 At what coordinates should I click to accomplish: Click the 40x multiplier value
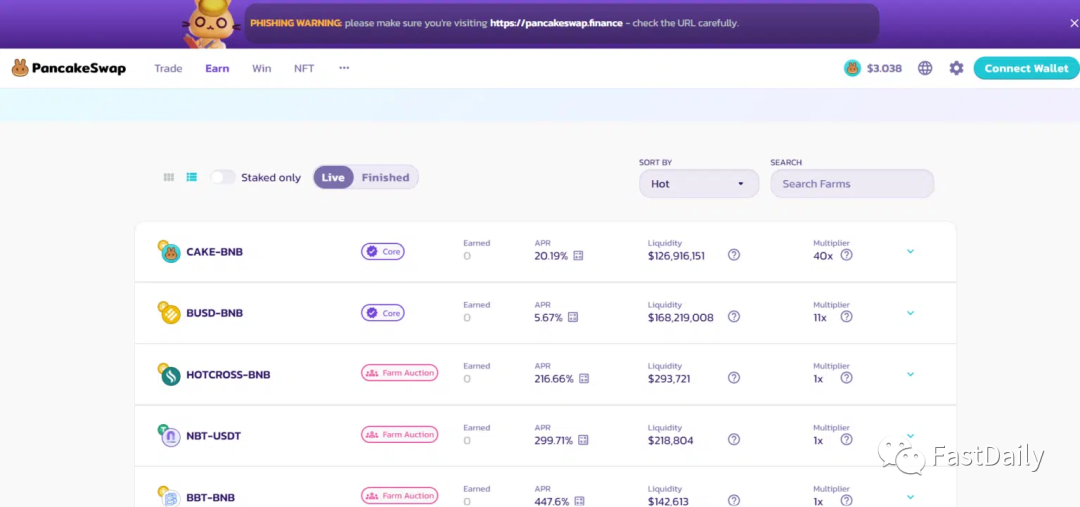(823, 256)
